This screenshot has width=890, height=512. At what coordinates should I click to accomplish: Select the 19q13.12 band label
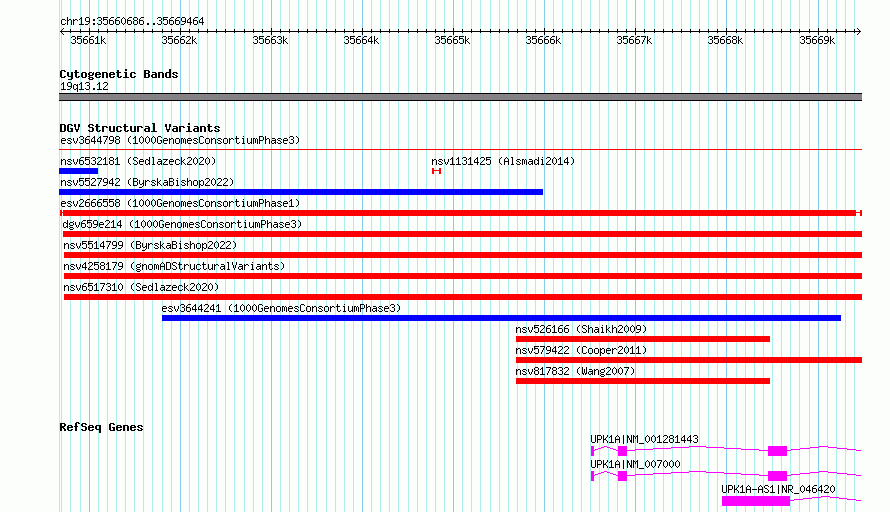(x=84, y=86)
